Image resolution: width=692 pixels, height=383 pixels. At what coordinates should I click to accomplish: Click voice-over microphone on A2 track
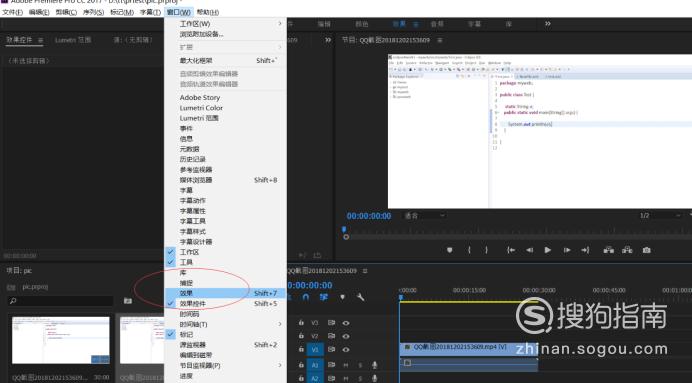[x=375, y=379]
